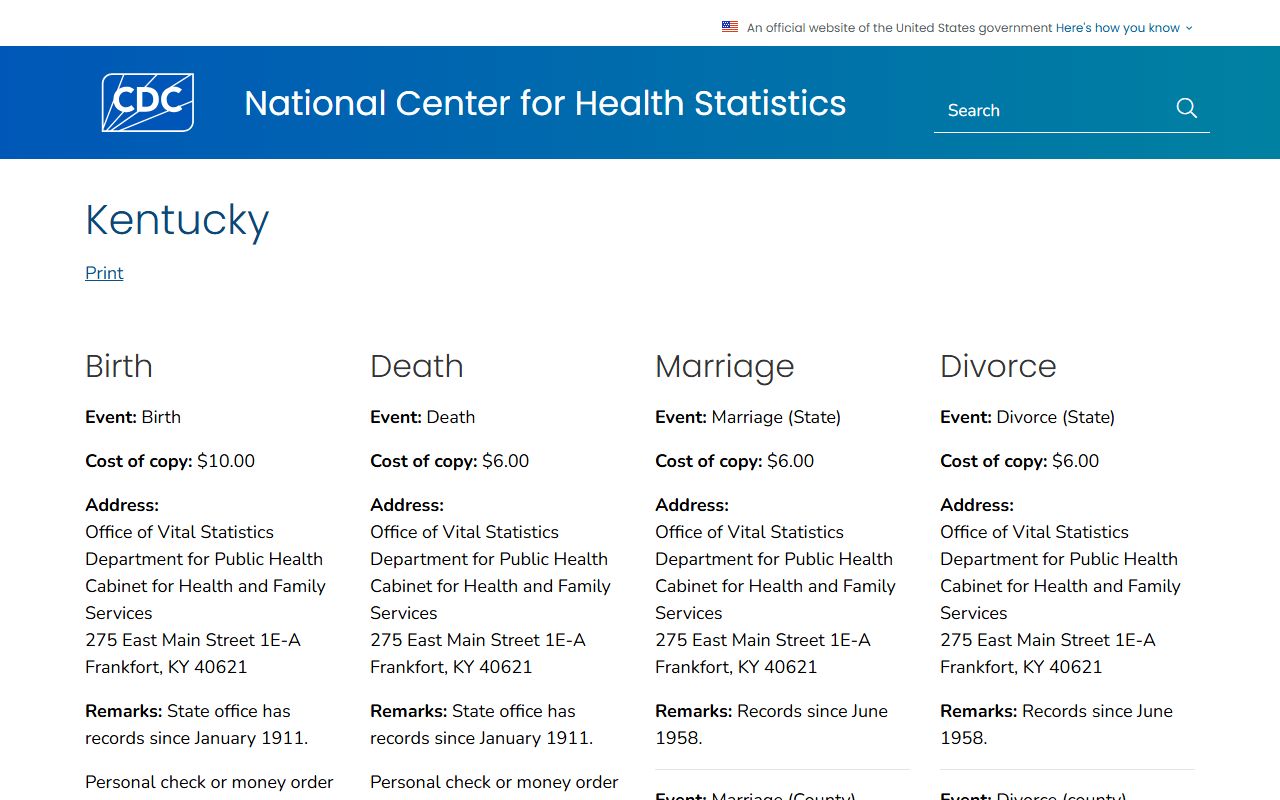Viewport: 1280px width, 800px height.
Task: Click the Death cost of copy $6.00
Action: coord(450,461)
